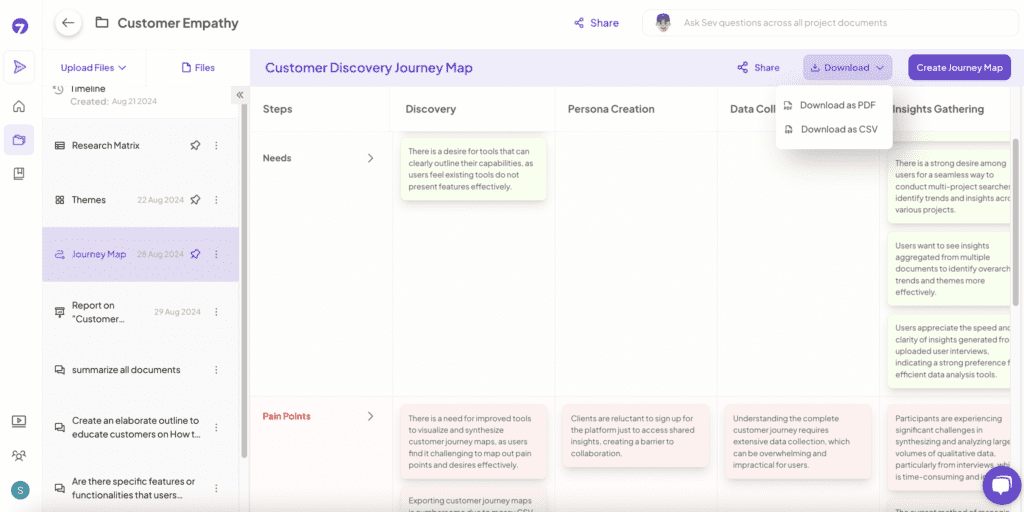Collapse the left file panel

[x=240, y=95]
